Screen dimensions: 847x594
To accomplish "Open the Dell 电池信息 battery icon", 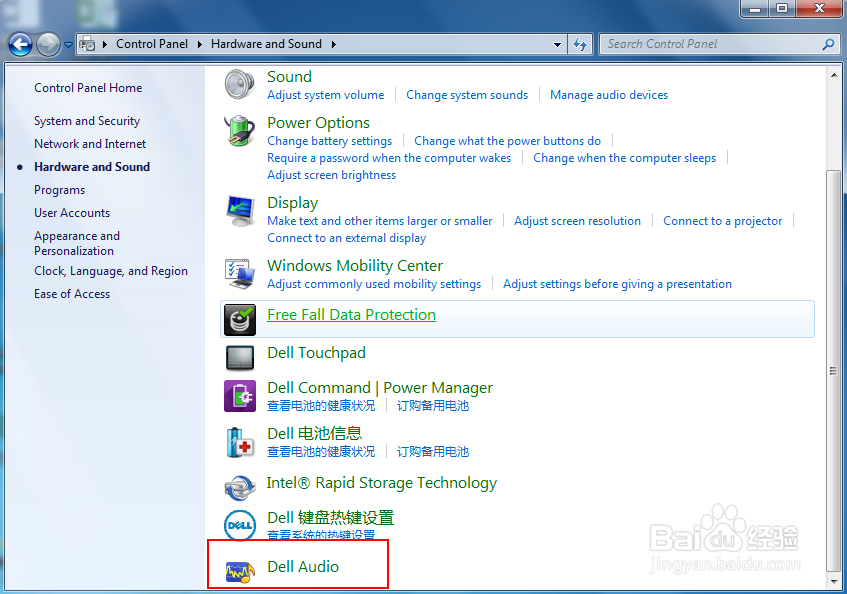I will pyautogui.click(x=239, y=442).
